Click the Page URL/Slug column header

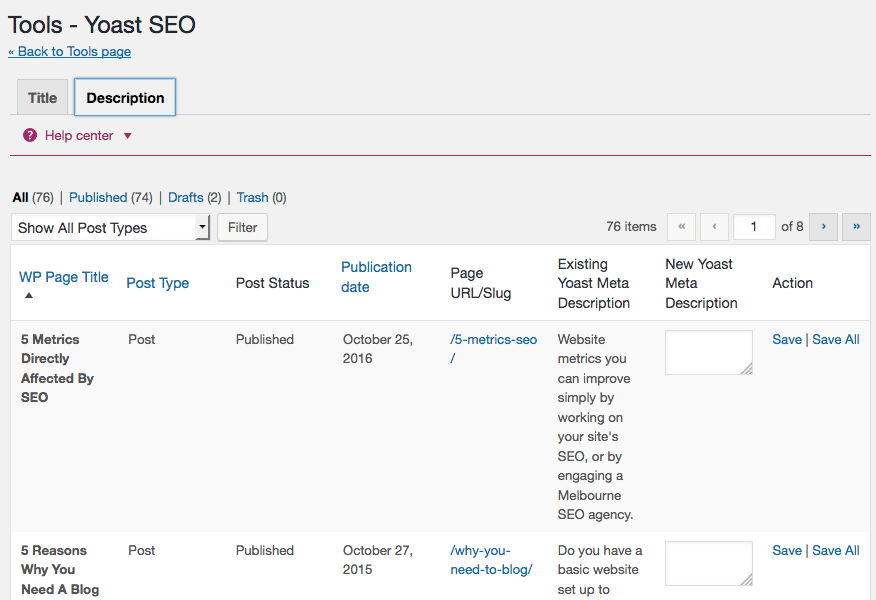tap(481, 283)
